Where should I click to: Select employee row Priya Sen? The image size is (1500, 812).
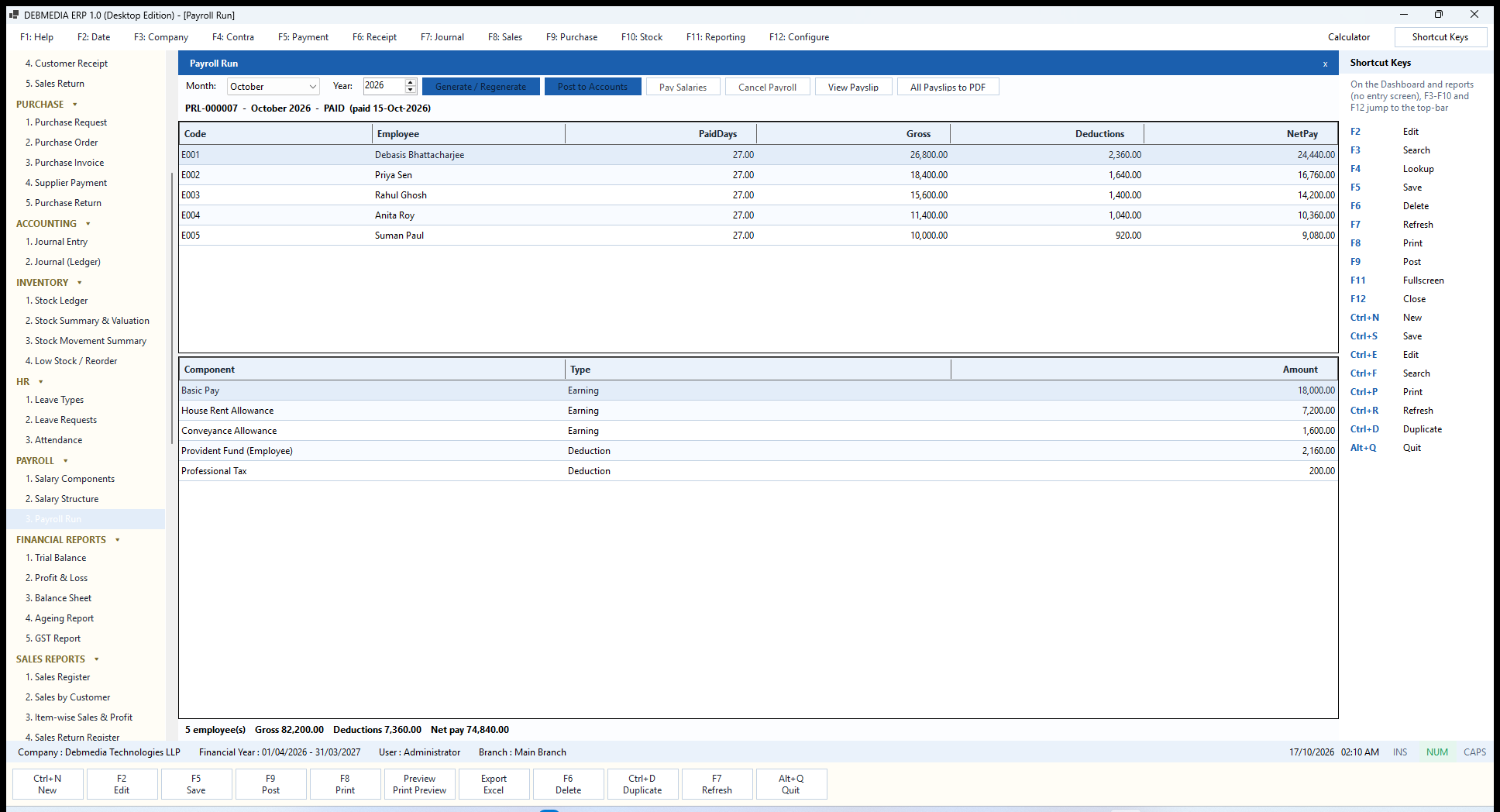click(758, 175)
